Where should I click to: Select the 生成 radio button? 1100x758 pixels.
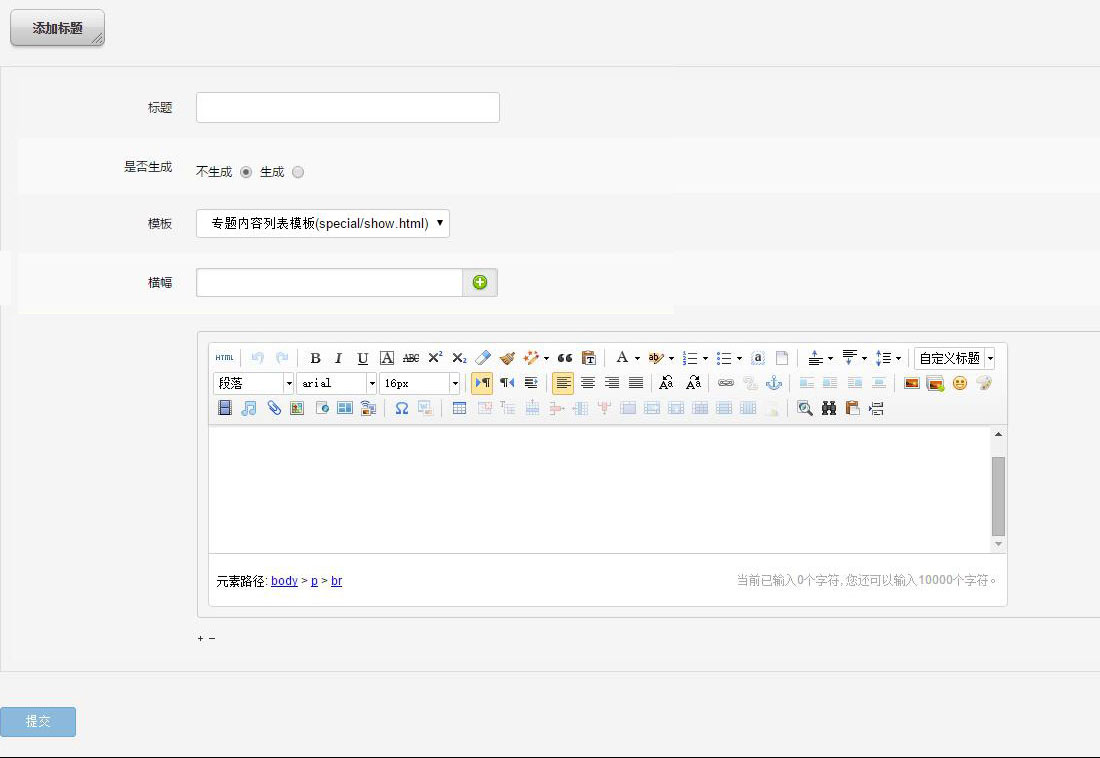click(x=298, y=172)
